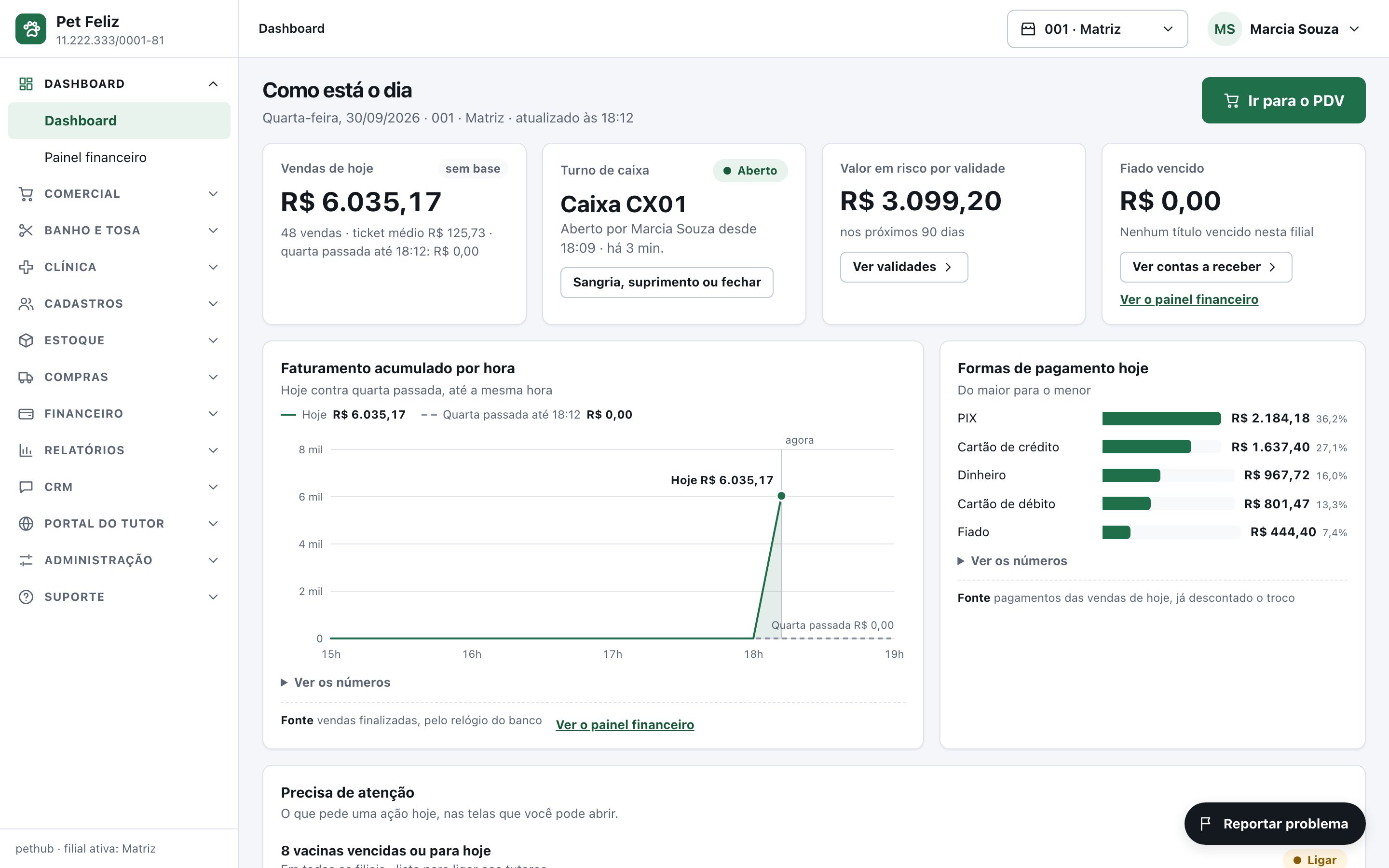Click the Estoque box icon
Viewport: 1389px width, 868px height.
26,340
